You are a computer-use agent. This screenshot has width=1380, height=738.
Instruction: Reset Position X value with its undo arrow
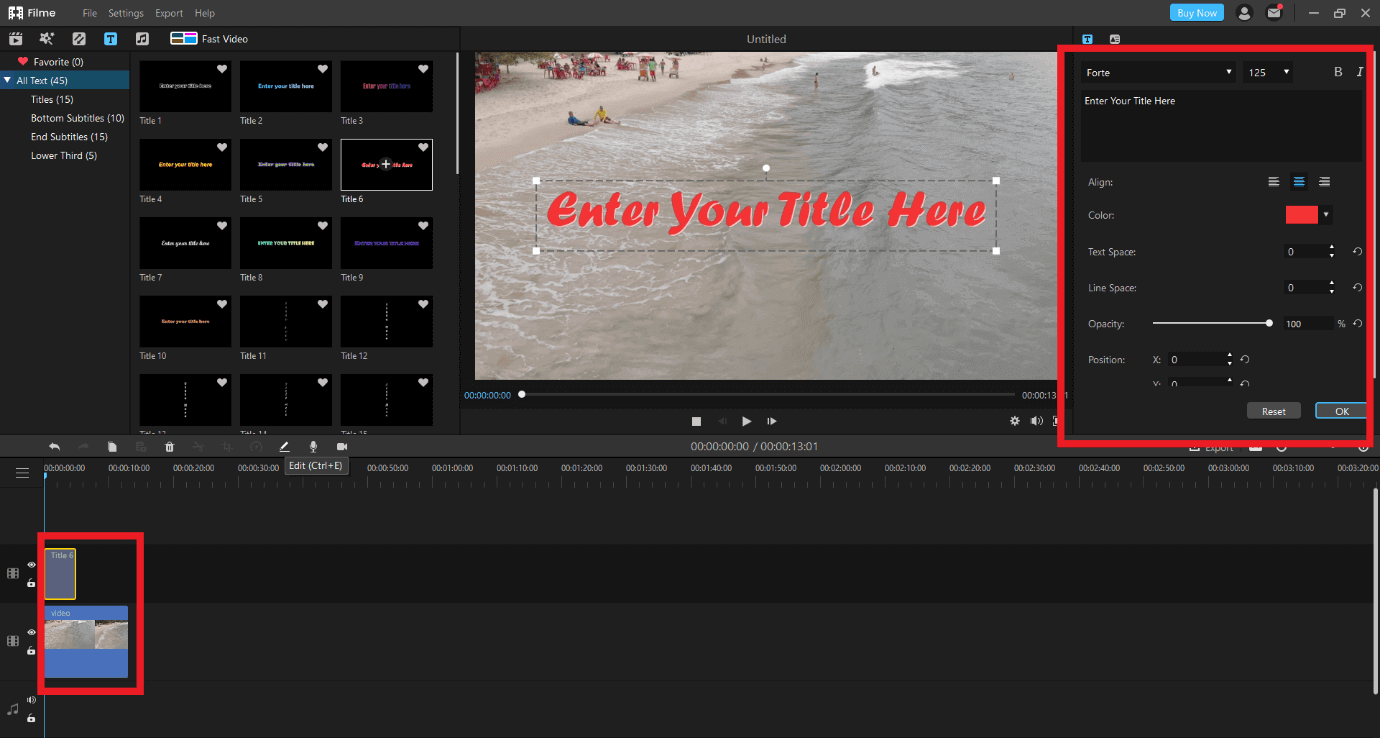[x=1245, y=360]
